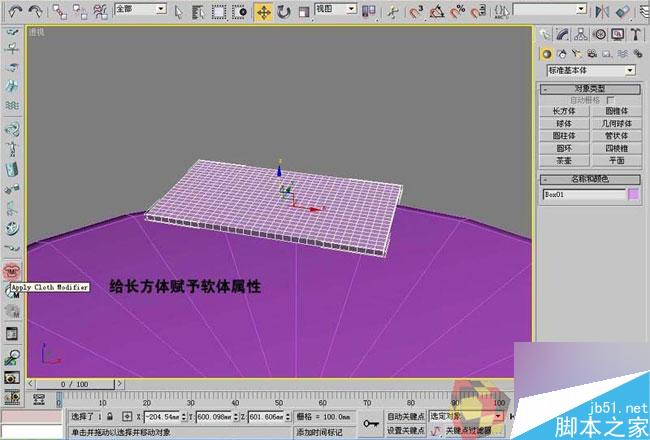
Task: Activate the Select and Scale tool
Action: pos(304,12)
